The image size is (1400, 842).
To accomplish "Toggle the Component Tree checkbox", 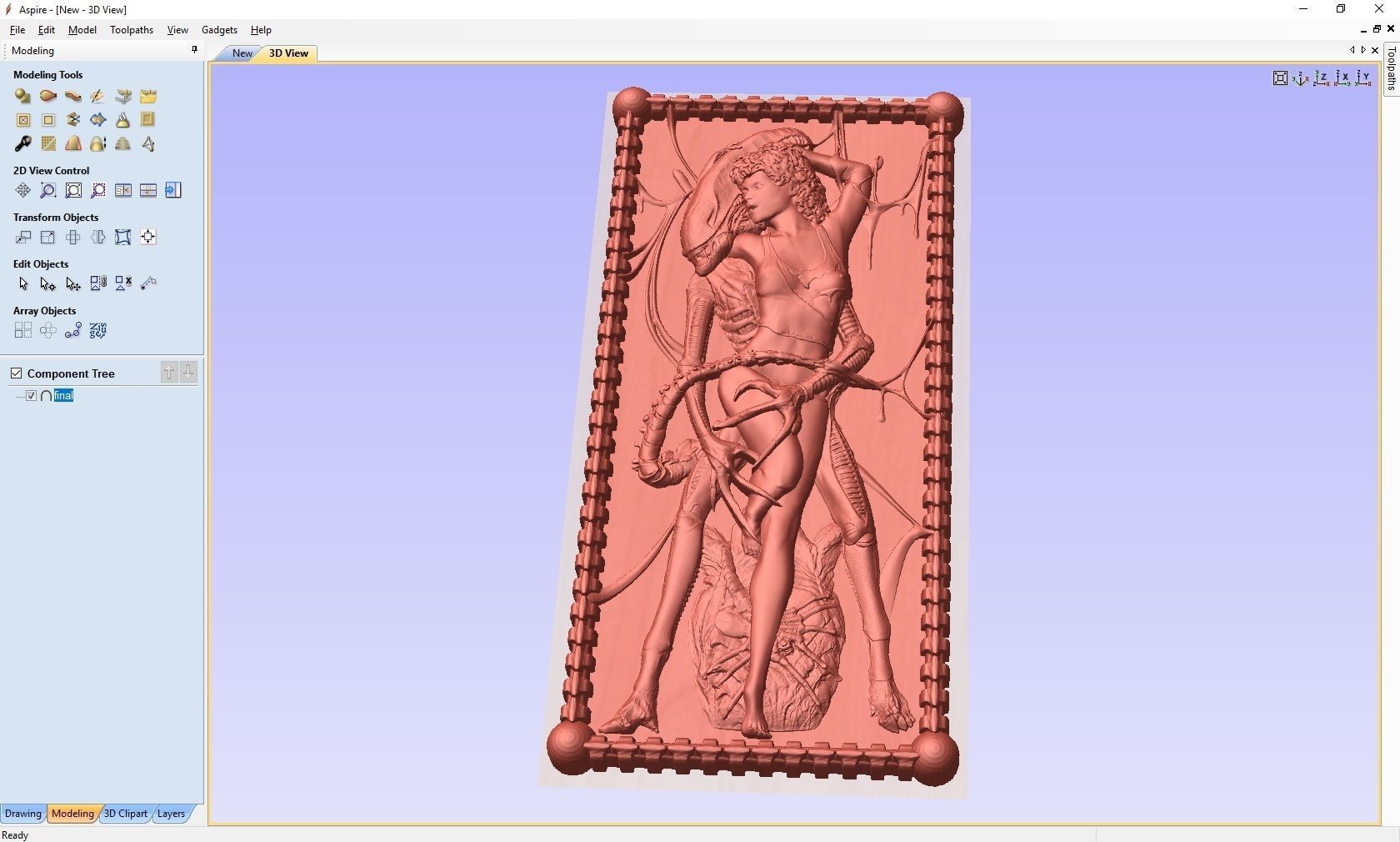I will point(16,373).
